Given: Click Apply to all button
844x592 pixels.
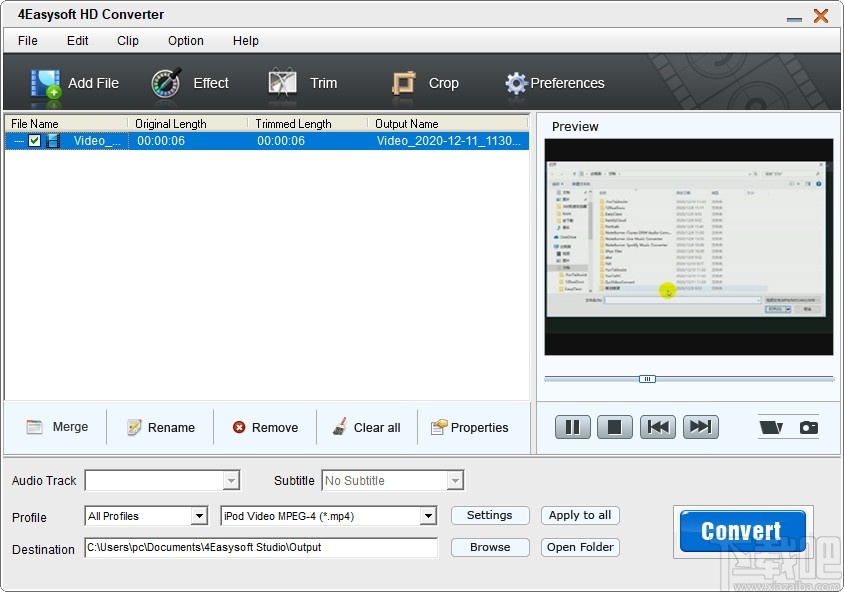Looking at the screenshot, I should coord(580,515).
